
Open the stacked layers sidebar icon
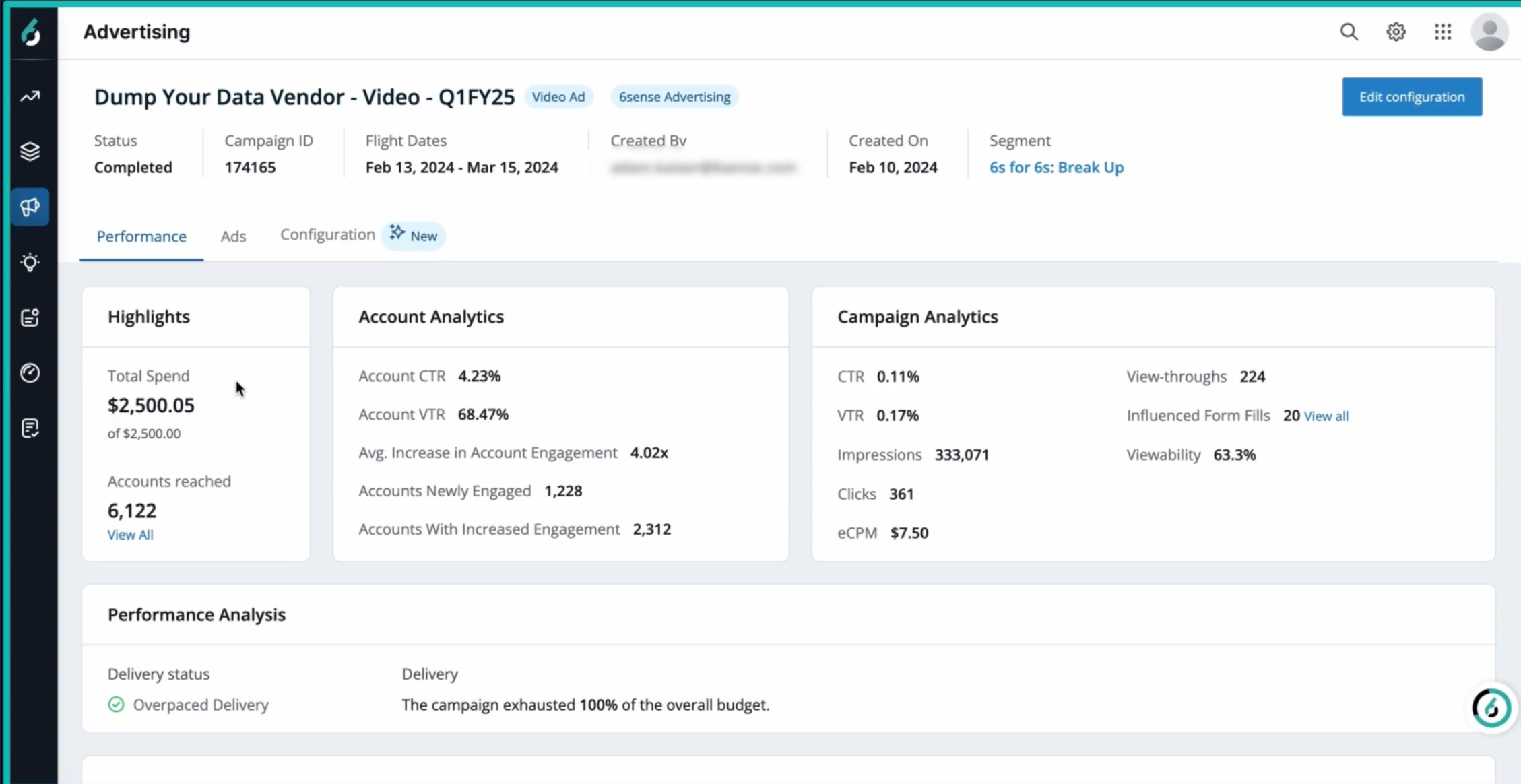pyautogui.click(x=30, y=152)
